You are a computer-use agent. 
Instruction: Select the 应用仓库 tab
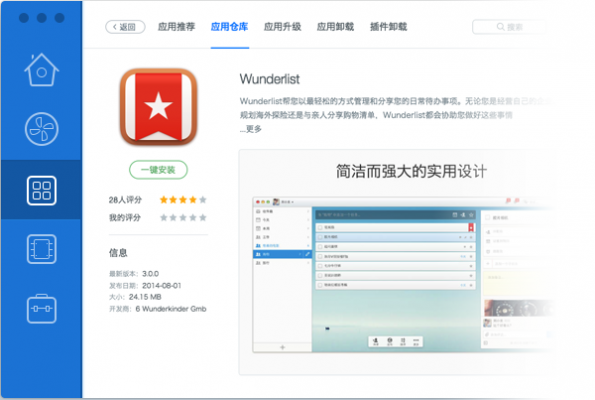click(x=230, y=27)
